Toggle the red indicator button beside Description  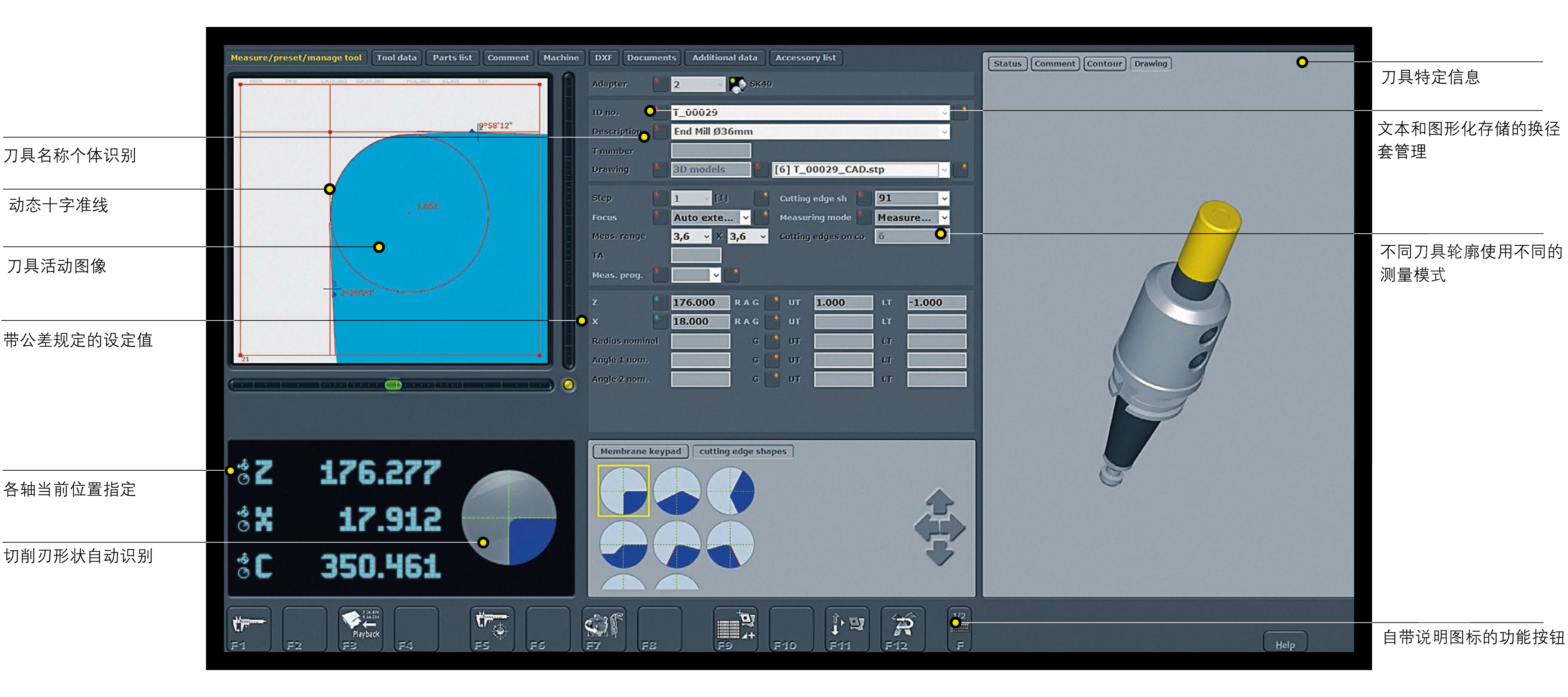660,131
